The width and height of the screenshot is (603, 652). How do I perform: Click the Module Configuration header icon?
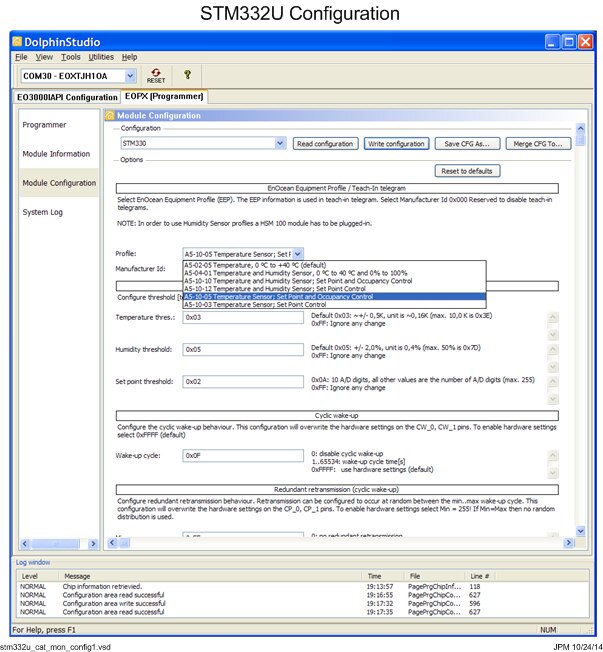110,116
